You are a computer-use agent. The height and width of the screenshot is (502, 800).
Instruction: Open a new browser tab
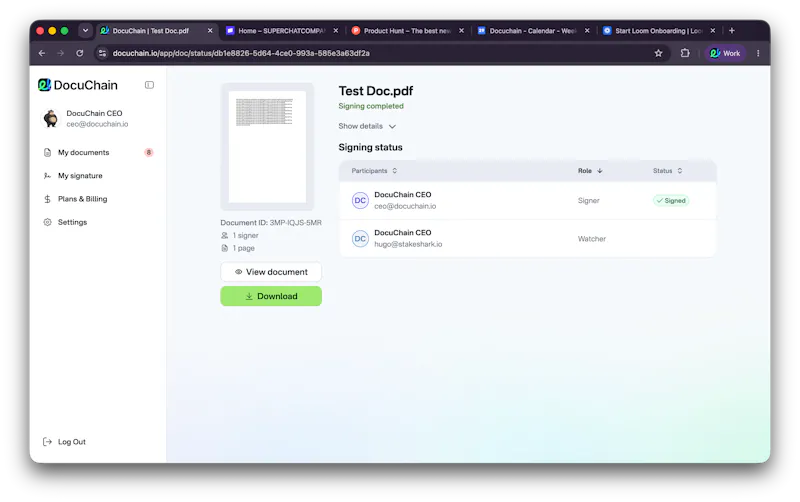pyautogui.click(x=732, y=31)
